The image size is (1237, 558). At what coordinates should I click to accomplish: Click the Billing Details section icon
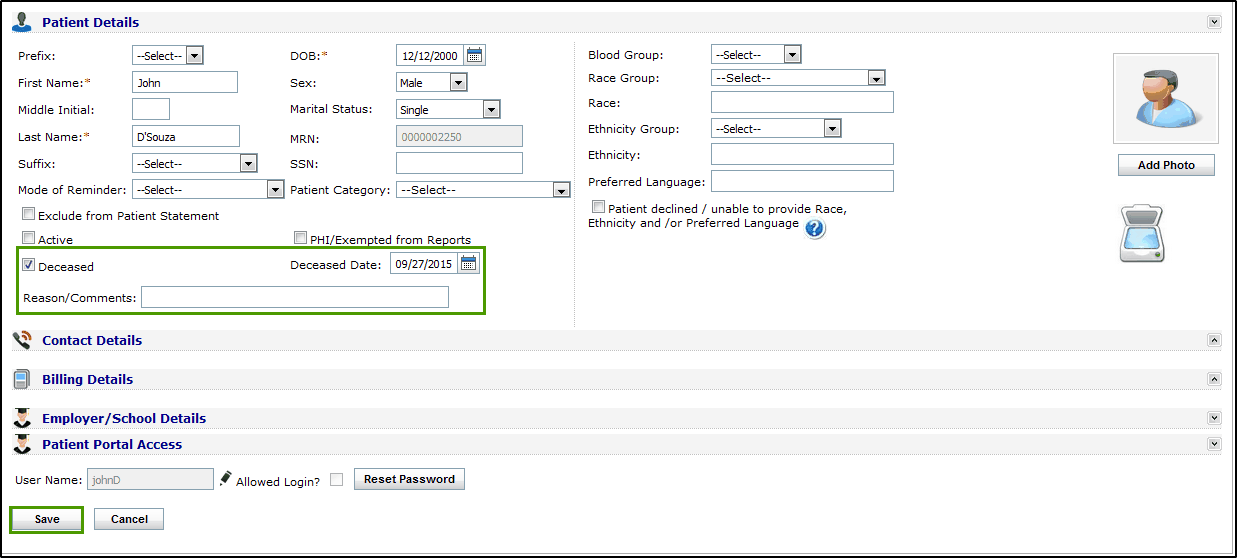22,379
